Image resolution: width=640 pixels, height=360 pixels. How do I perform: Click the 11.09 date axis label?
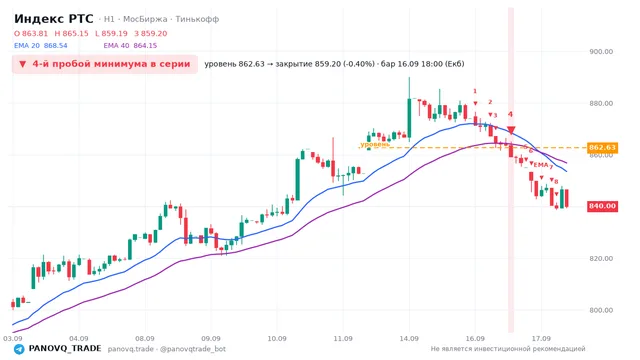[343, 339]
